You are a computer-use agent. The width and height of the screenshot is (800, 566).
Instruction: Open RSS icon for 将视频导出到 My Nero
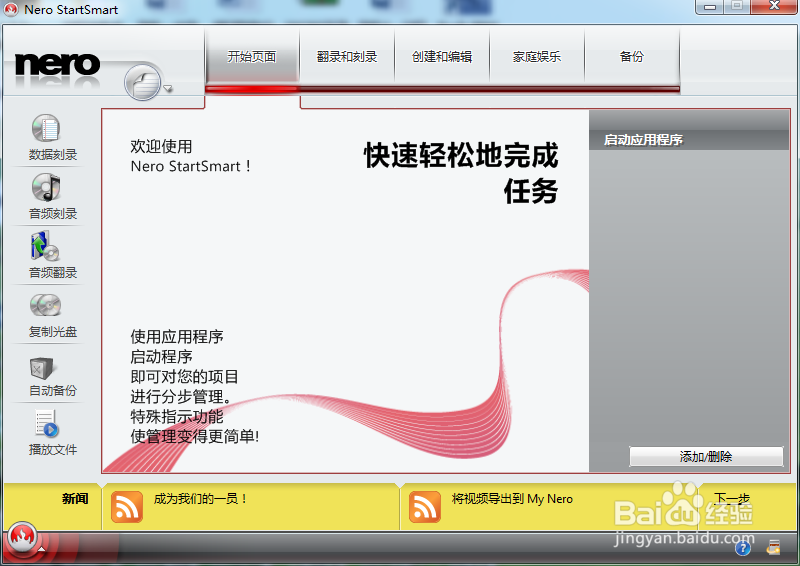pos(424,507)
